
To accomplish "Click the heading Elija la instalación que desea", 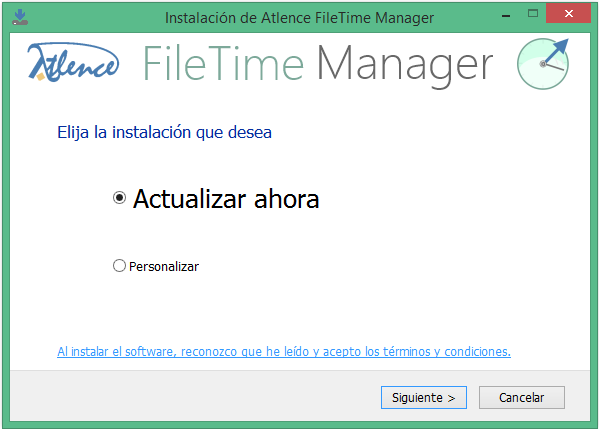I will [x=164, y=133].
